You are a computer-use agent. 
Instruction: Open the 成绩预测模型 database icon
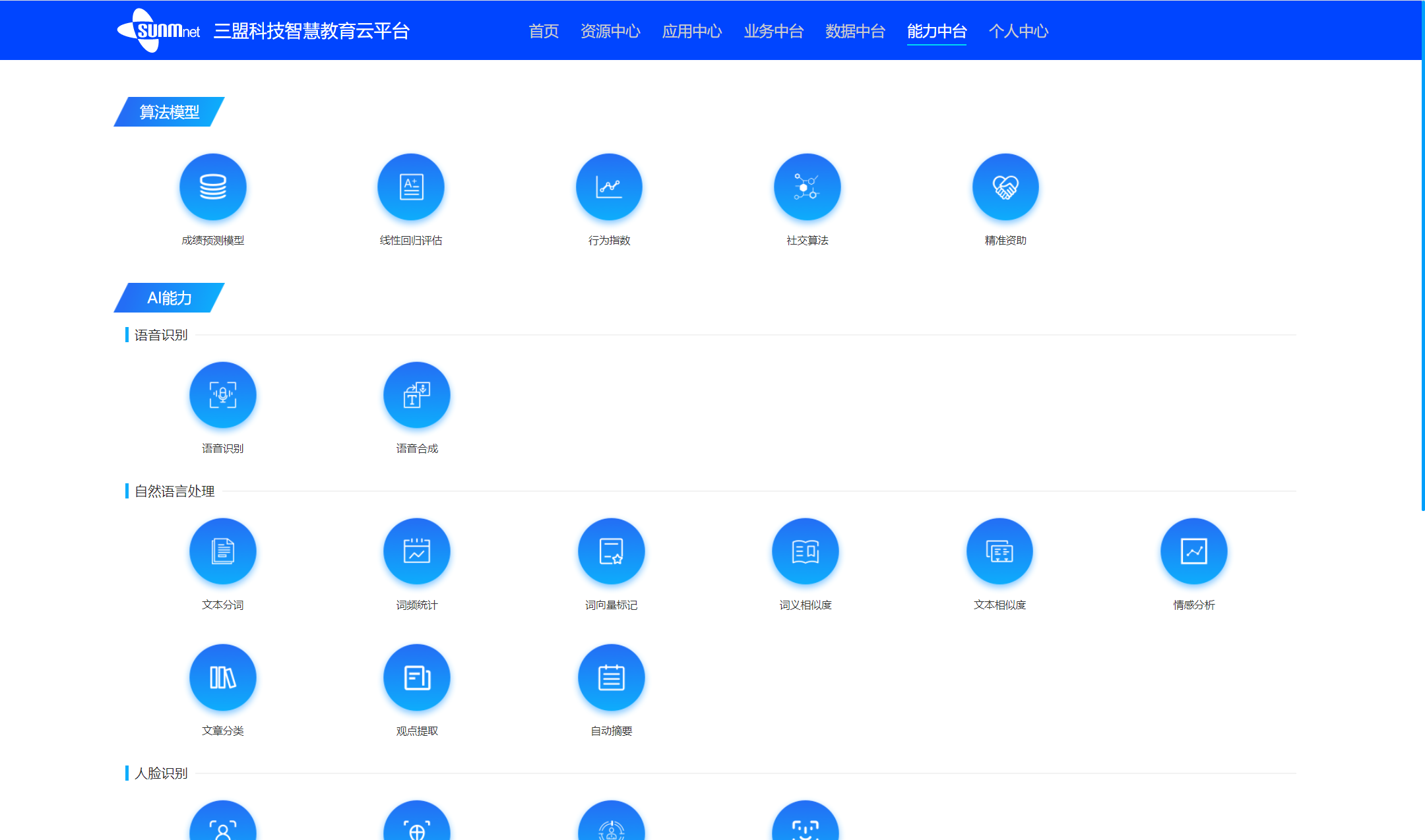[212, 187]
